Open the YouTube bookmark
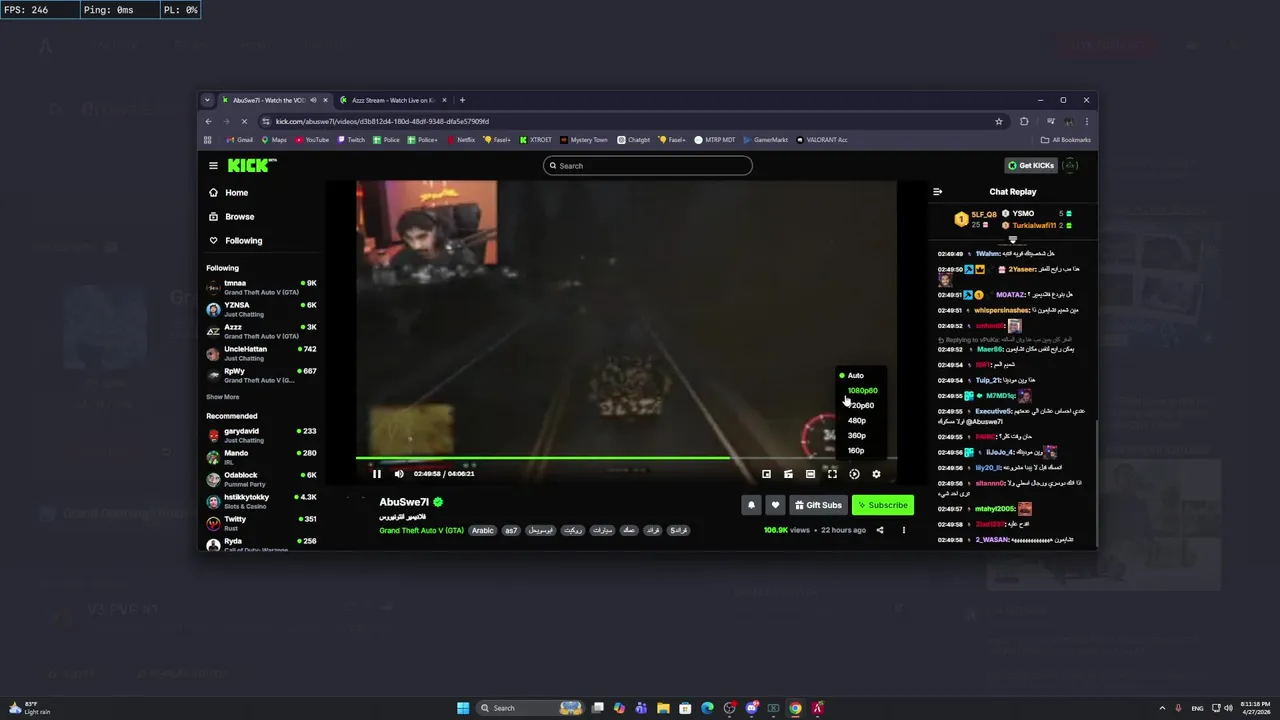This screenshot has width=1280, height=720. point(312,140)
